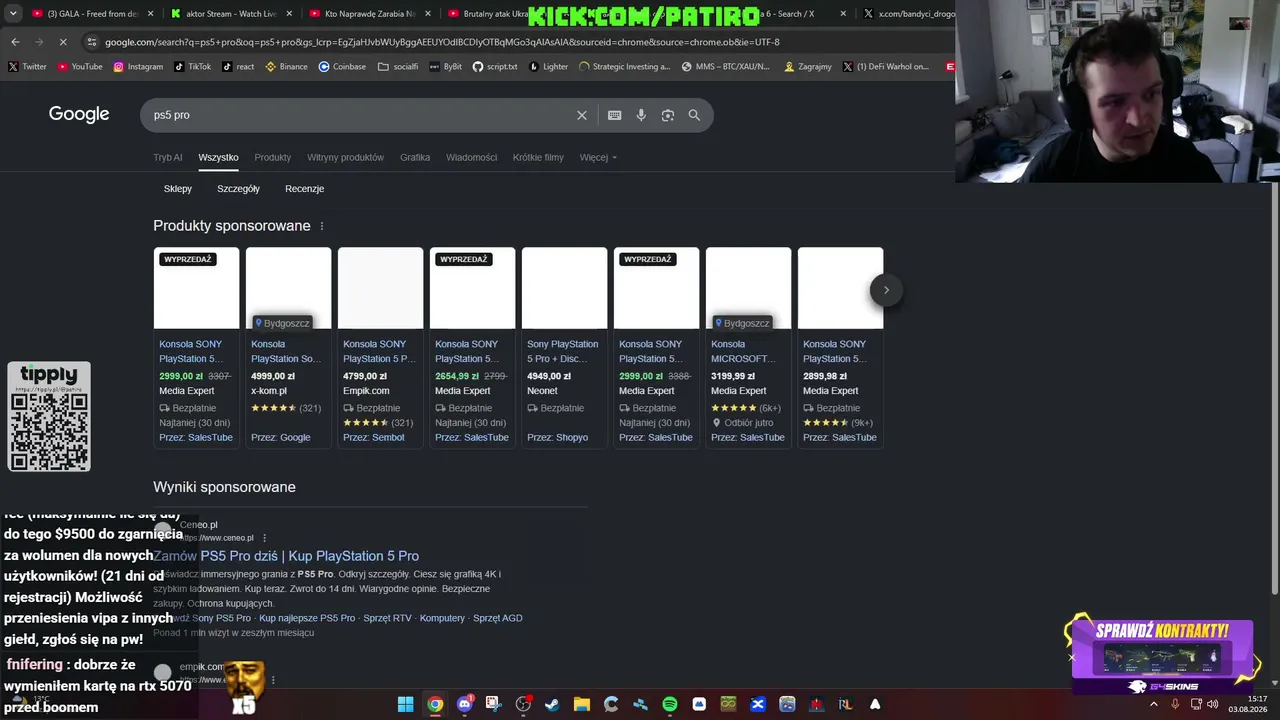Select the Witryny produktów search tab

pos(345,157)
